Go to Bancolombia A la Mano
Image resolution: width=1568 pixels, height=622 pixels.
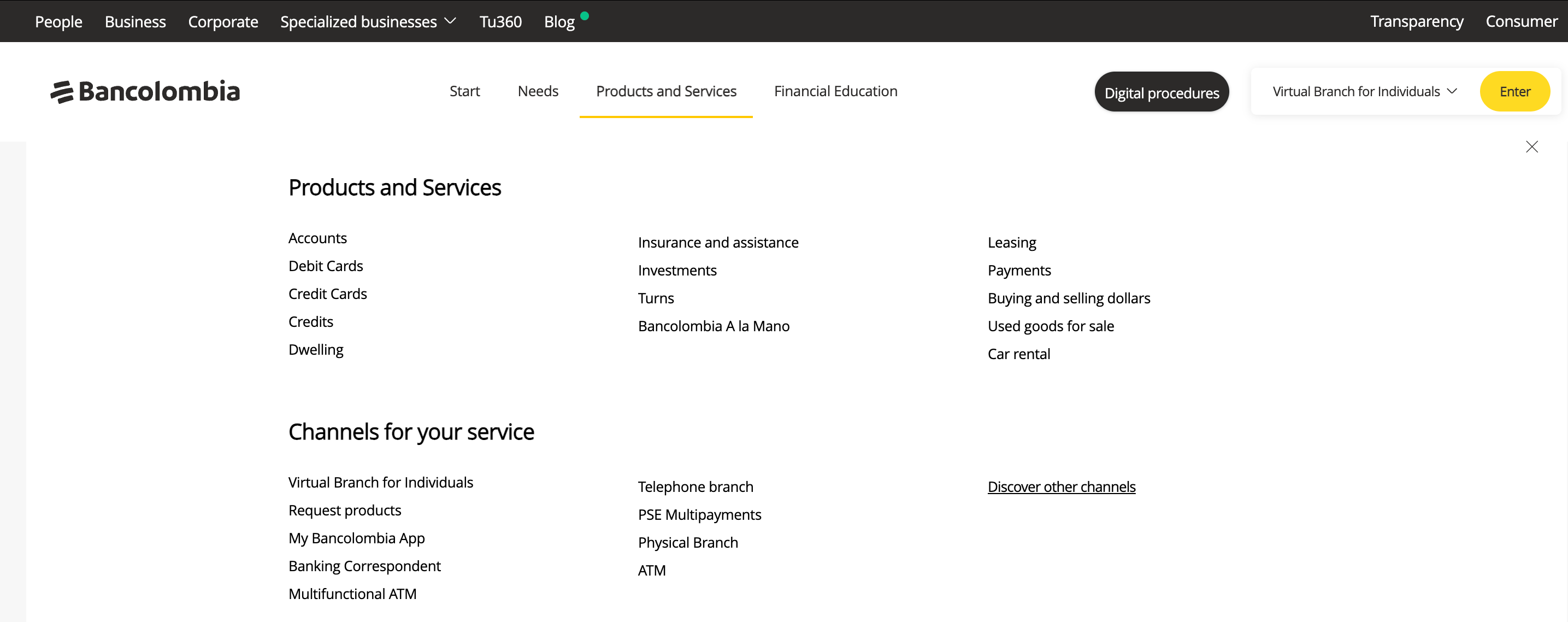[x=713, y=326]
